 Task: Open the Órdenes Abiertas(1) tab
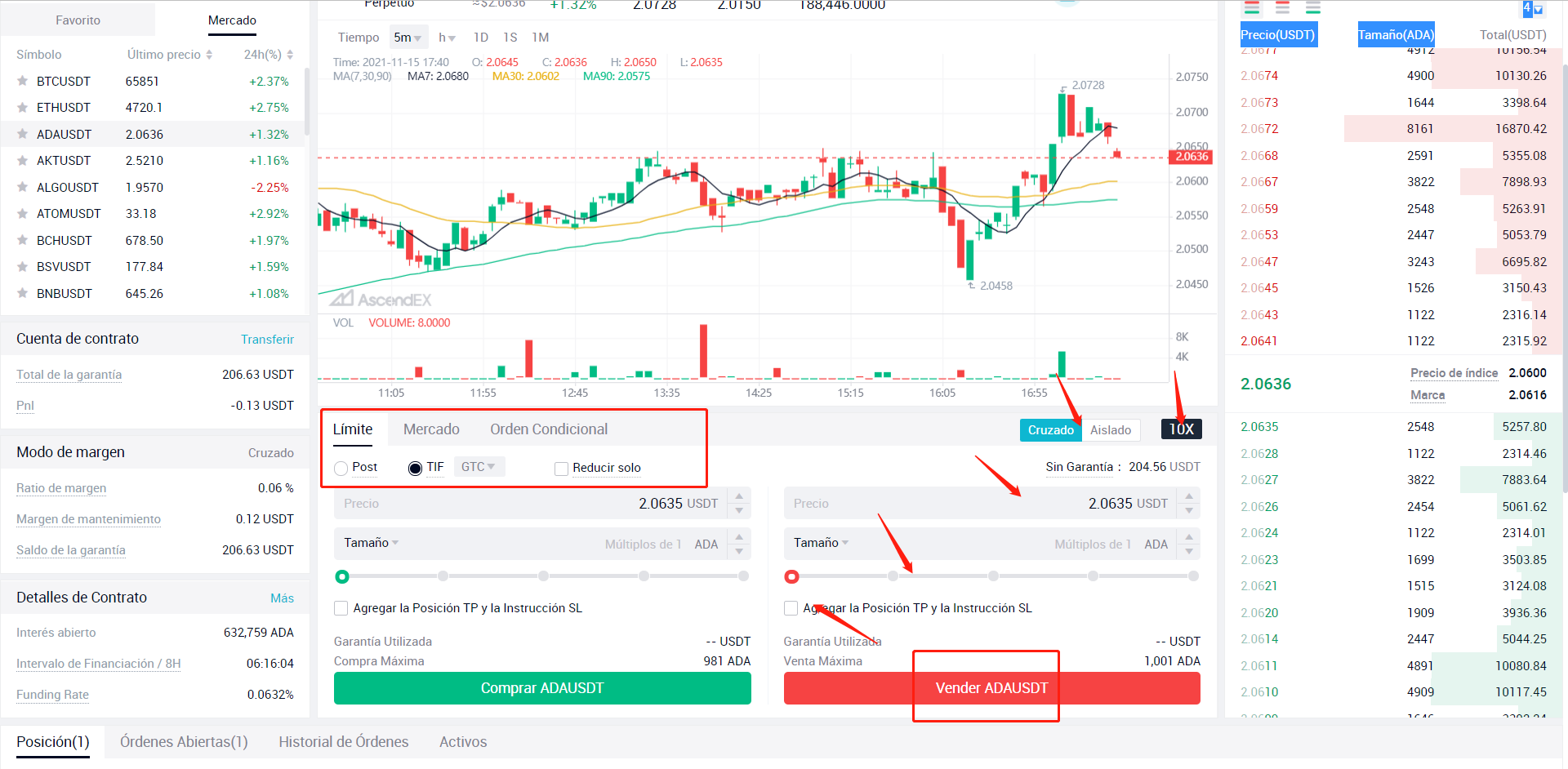pos(184,742)
